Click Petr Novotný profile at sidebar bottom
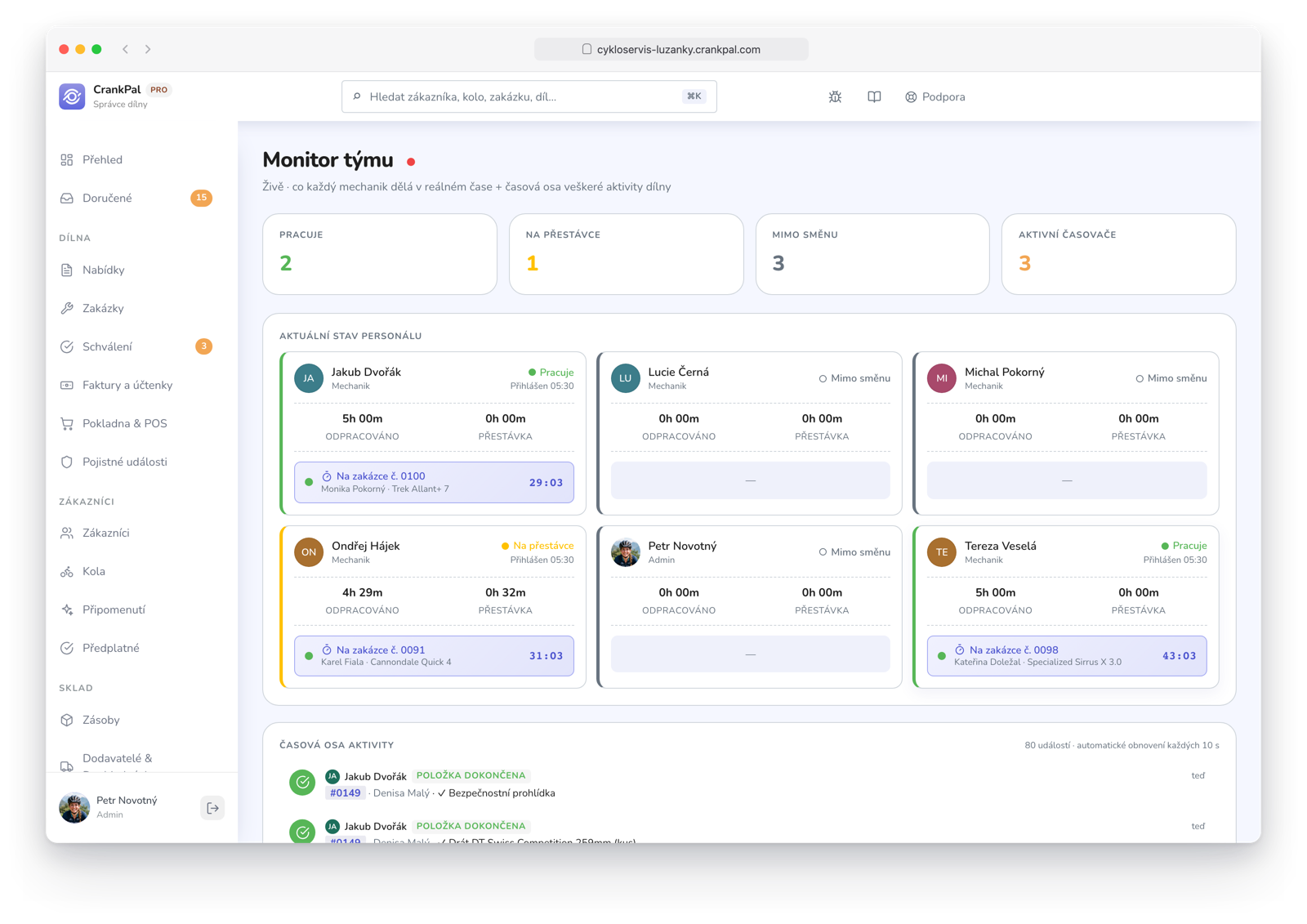 click(127, 808)
